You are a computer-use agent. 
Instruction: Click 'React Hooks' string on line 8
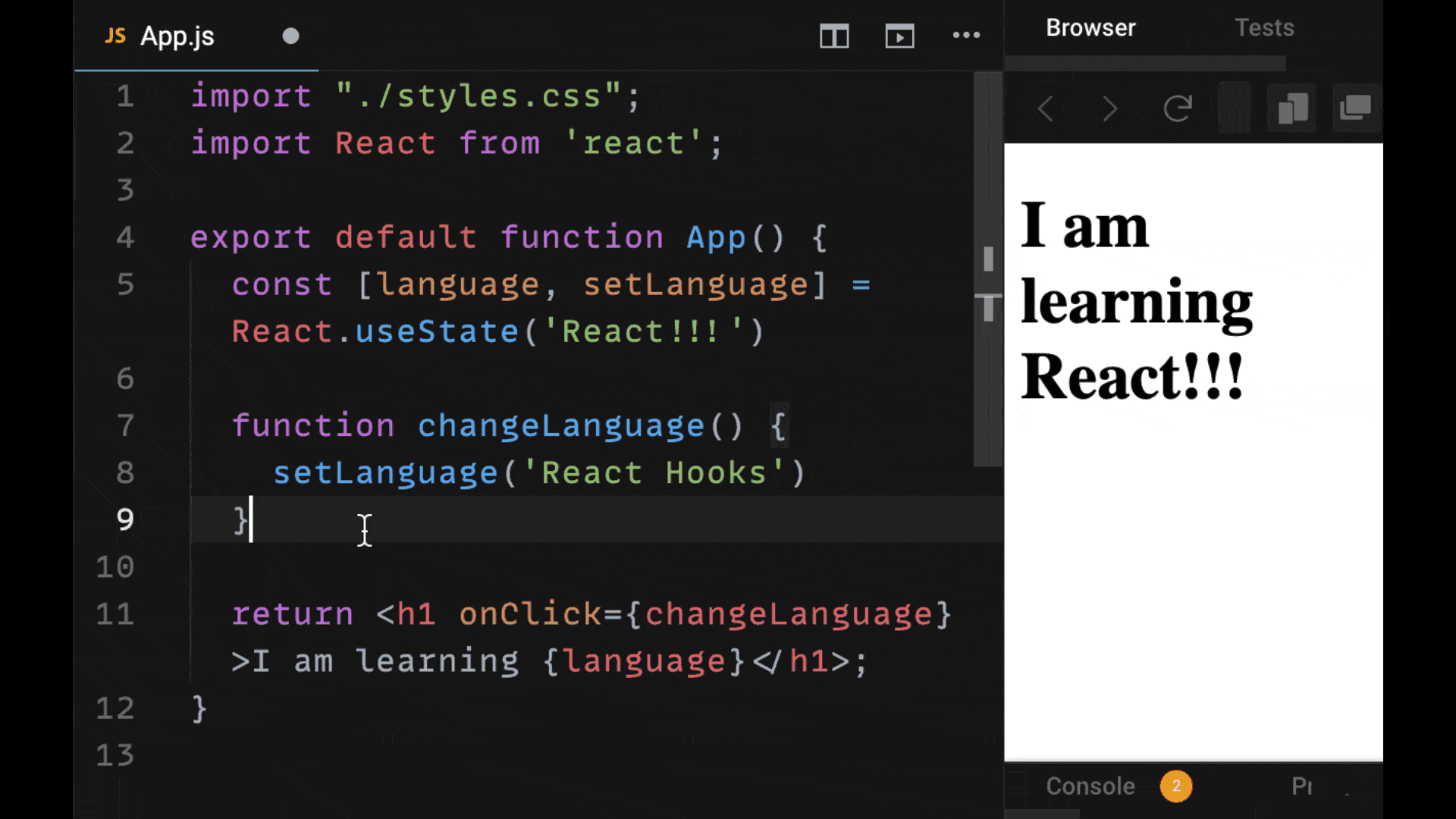654,473
